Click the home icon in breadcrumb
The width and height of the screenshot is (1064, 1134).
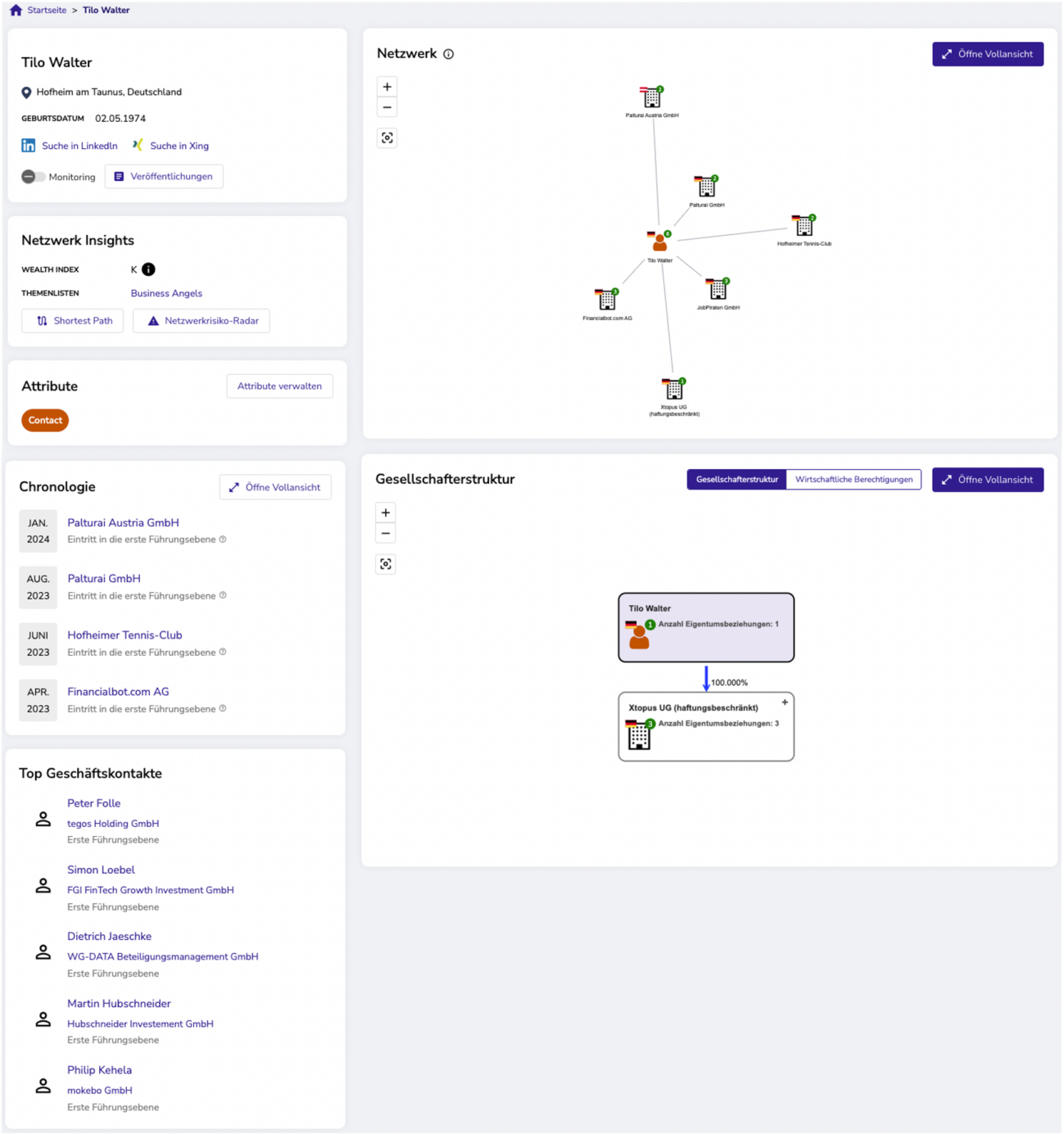pyautogui.click(x=16, y=11)
